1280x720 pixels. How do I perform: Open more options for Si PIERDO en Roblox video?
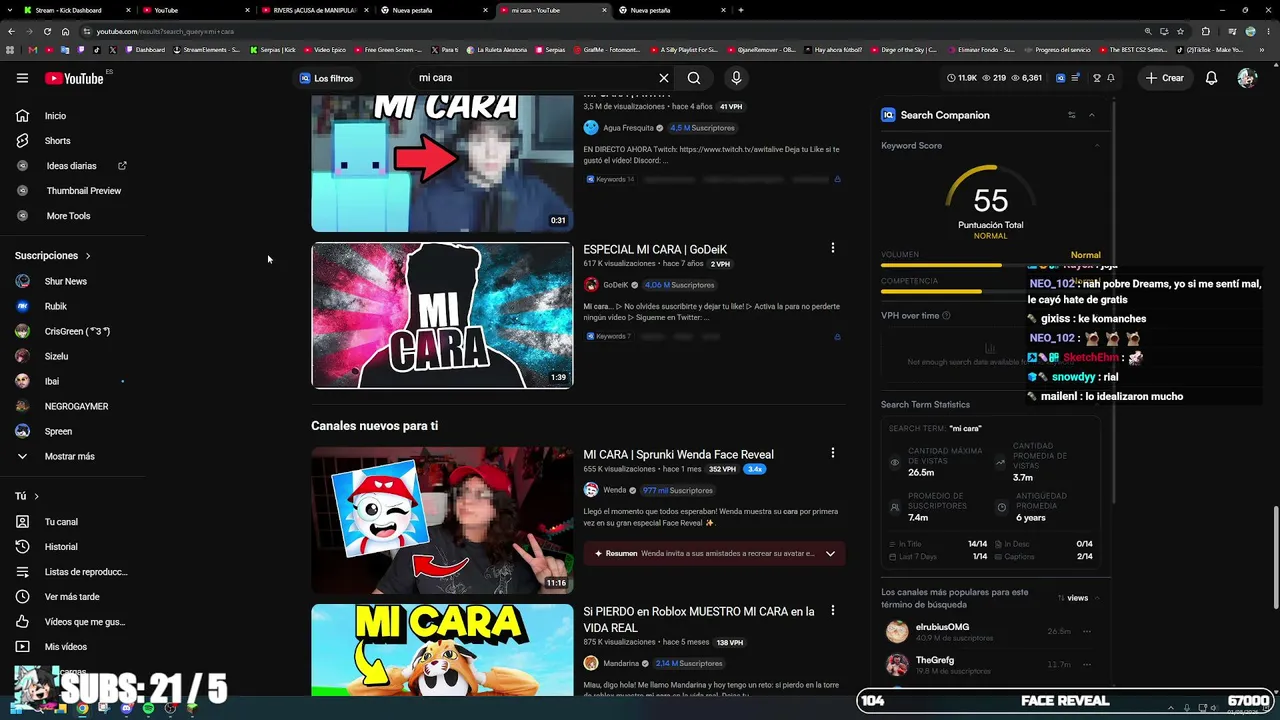pos(832,610)
